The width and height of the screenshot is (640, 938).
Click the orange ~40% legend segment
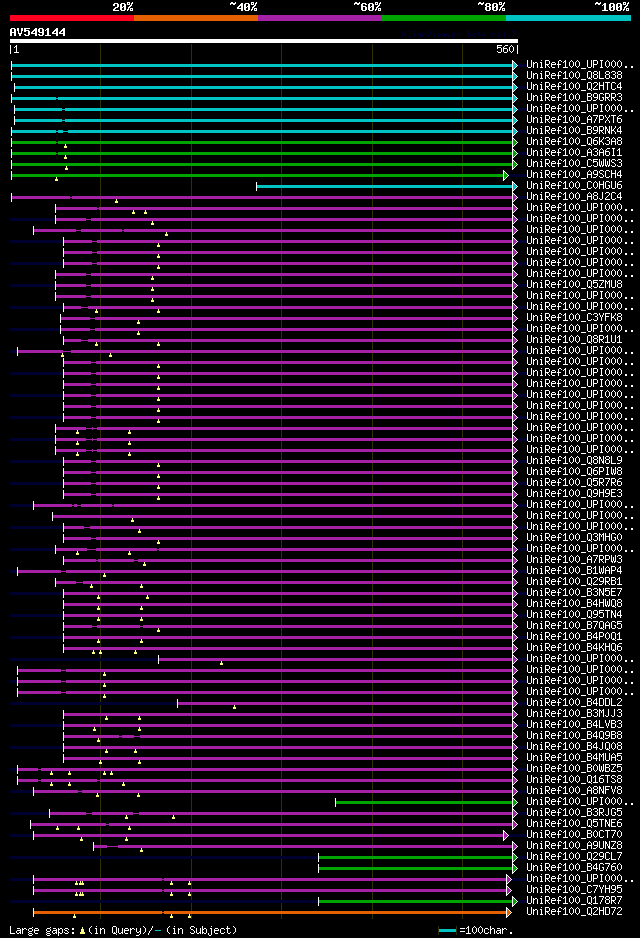196,18
